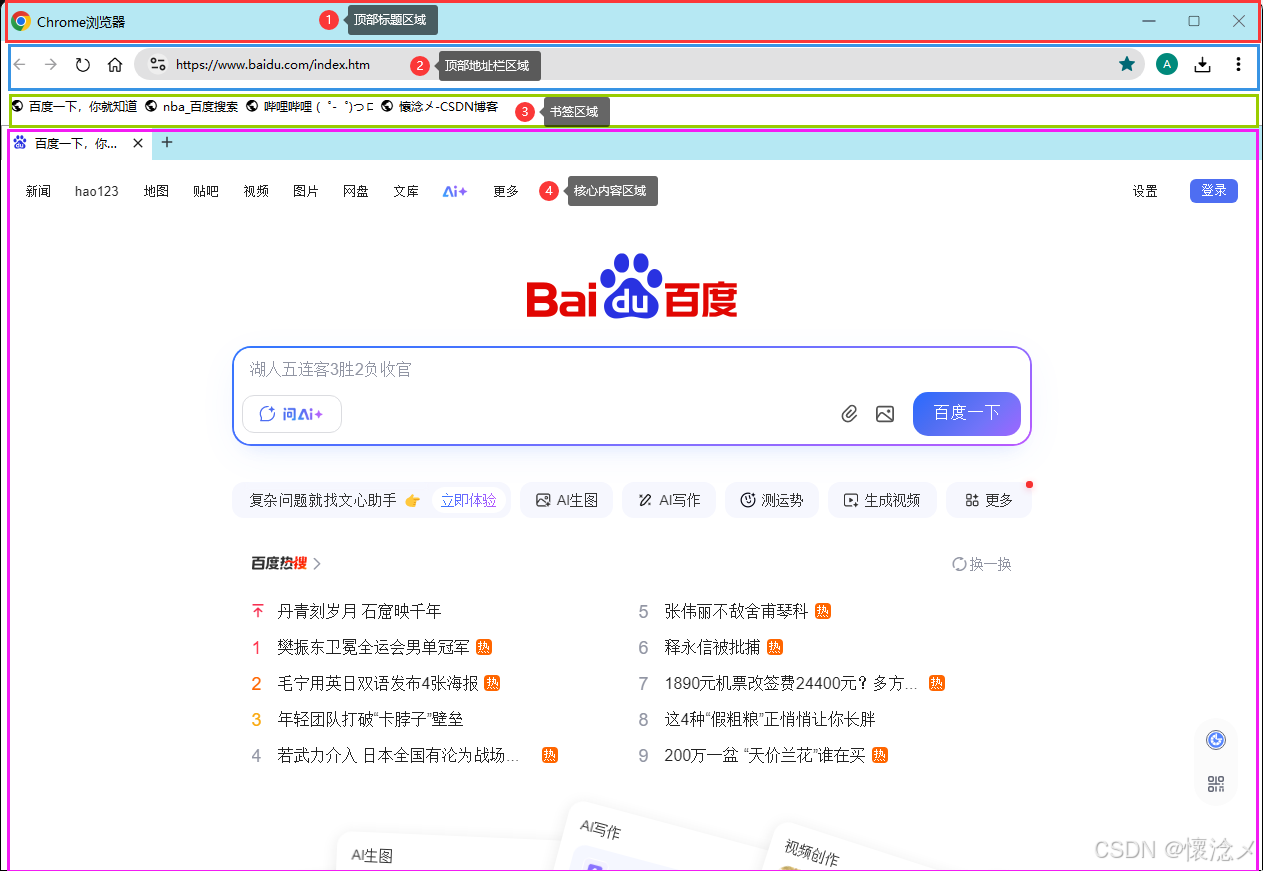Screen dimensions: 1263x871
Task: Click the AI写作 button
Action: point(669,500)
